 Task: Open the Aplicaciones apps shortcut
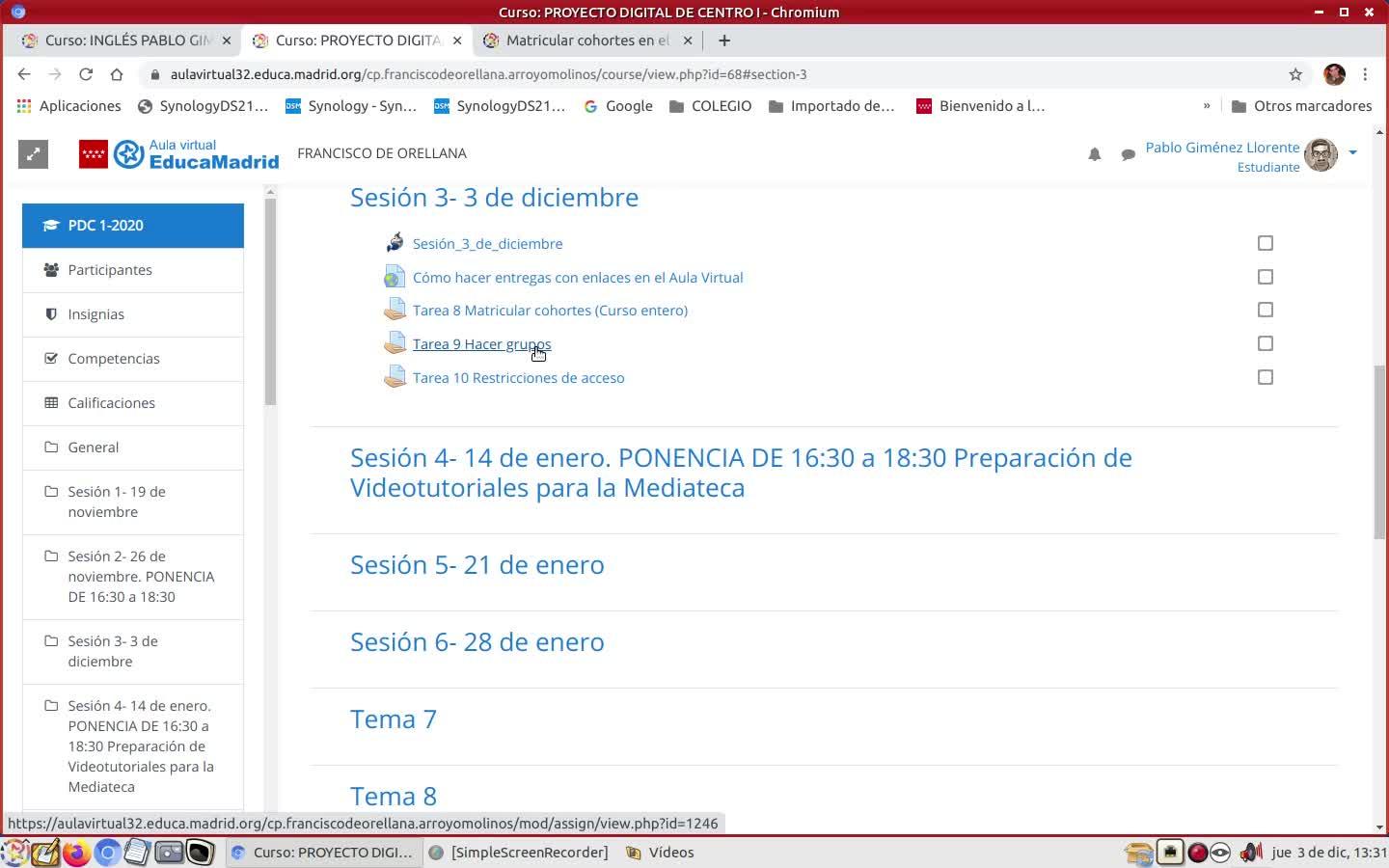point(68,106)
